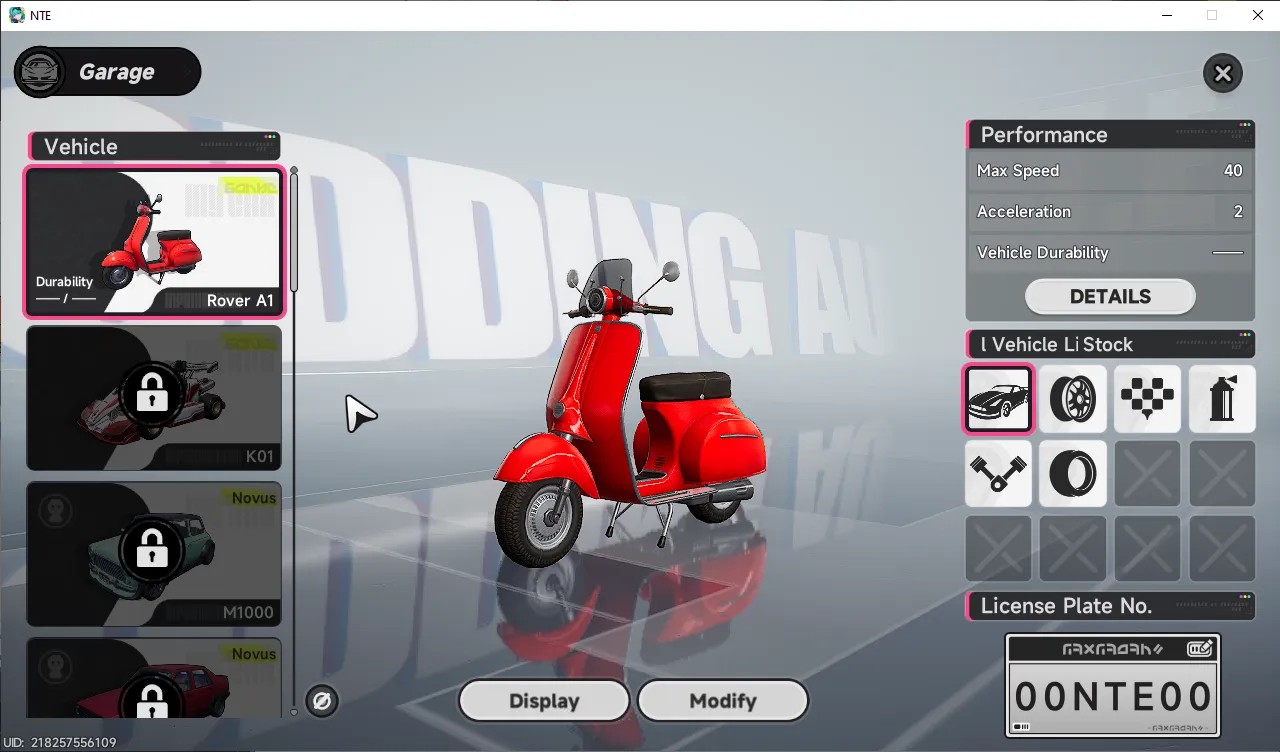Click the license plate edit icon
The image size is (1280, 752).
(x=1200, y=649)
